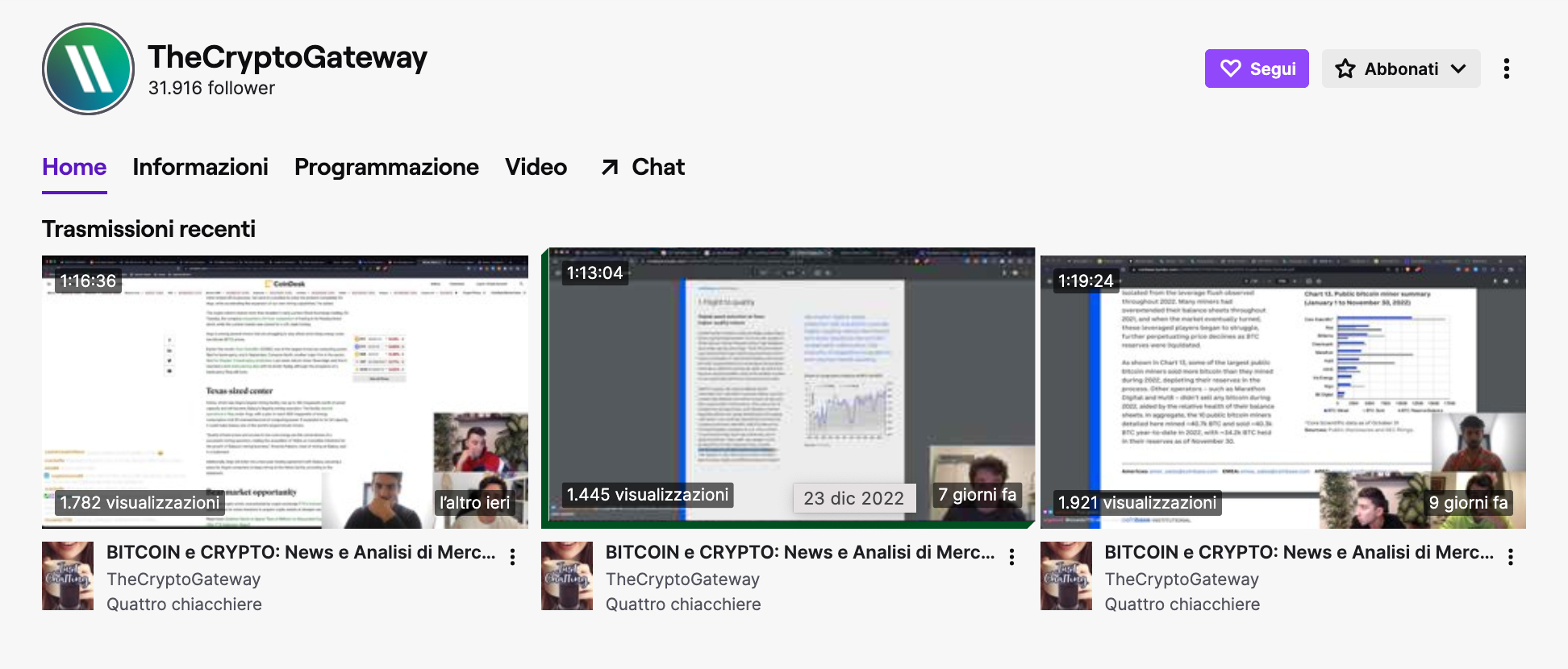Click the 1.445 visualizzazioni label
1568x669 pixels.
coord(648,495)
